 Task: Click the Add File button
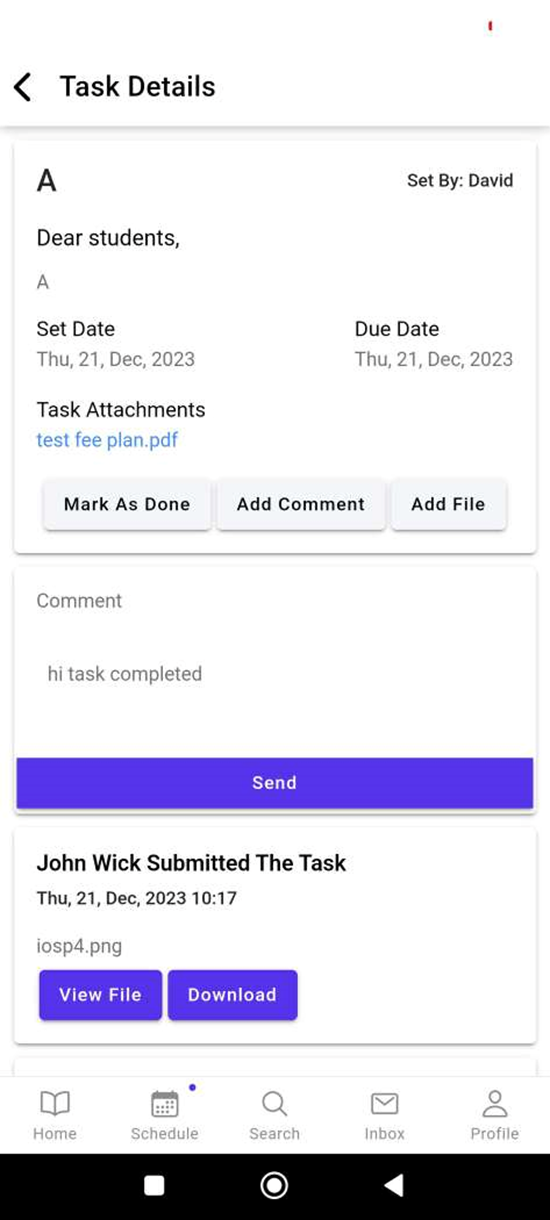(448, 504)
